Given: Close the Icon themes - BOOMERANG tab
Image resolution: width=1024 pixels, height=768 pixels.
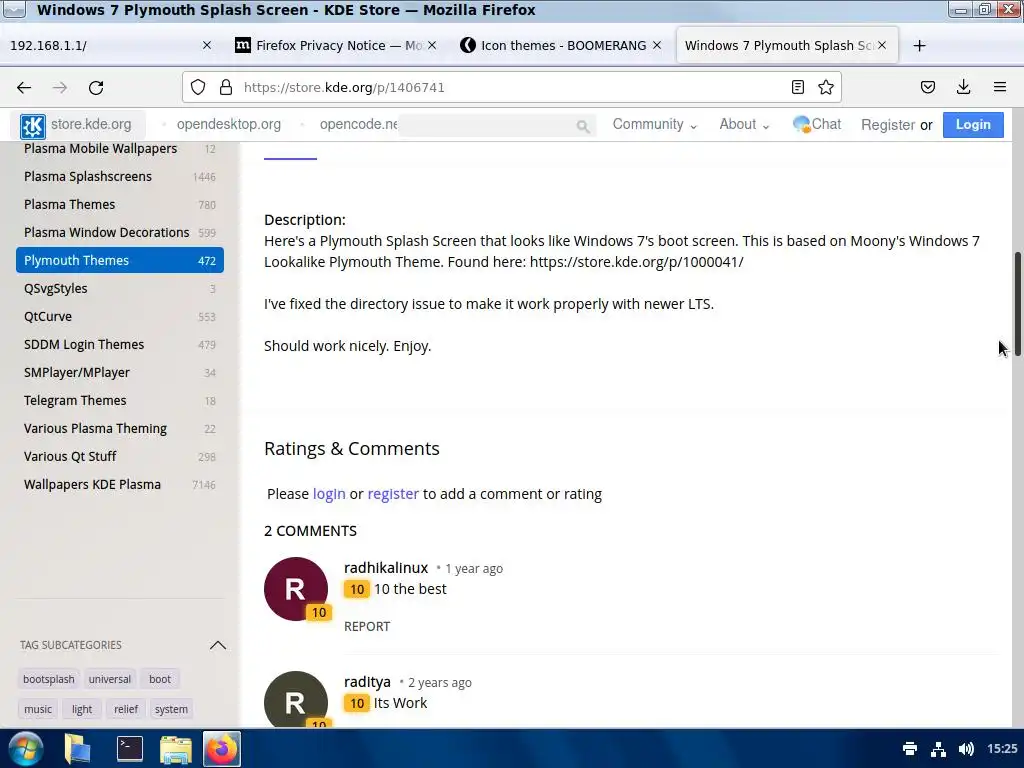Looking at the screenshot, I should 657,45.
